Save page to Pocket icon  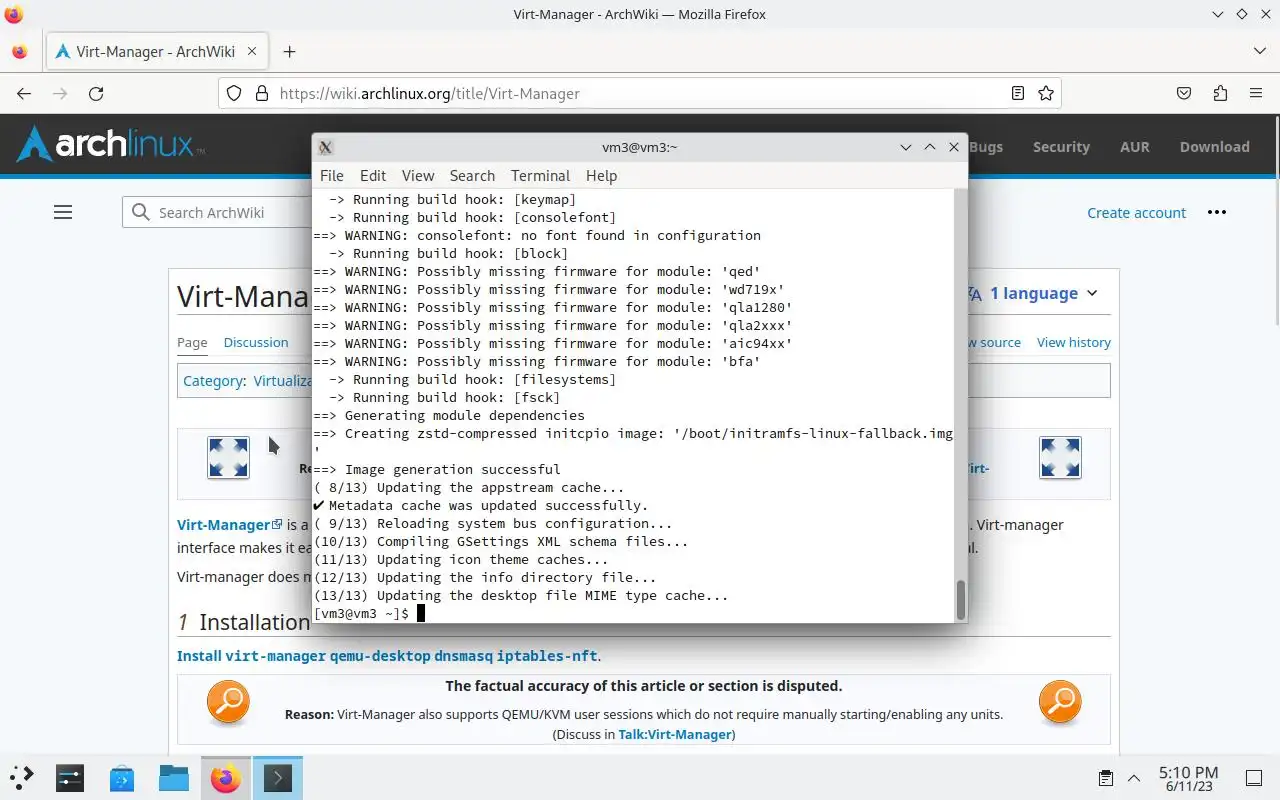pyautogui.click(x=1184, y=93)
